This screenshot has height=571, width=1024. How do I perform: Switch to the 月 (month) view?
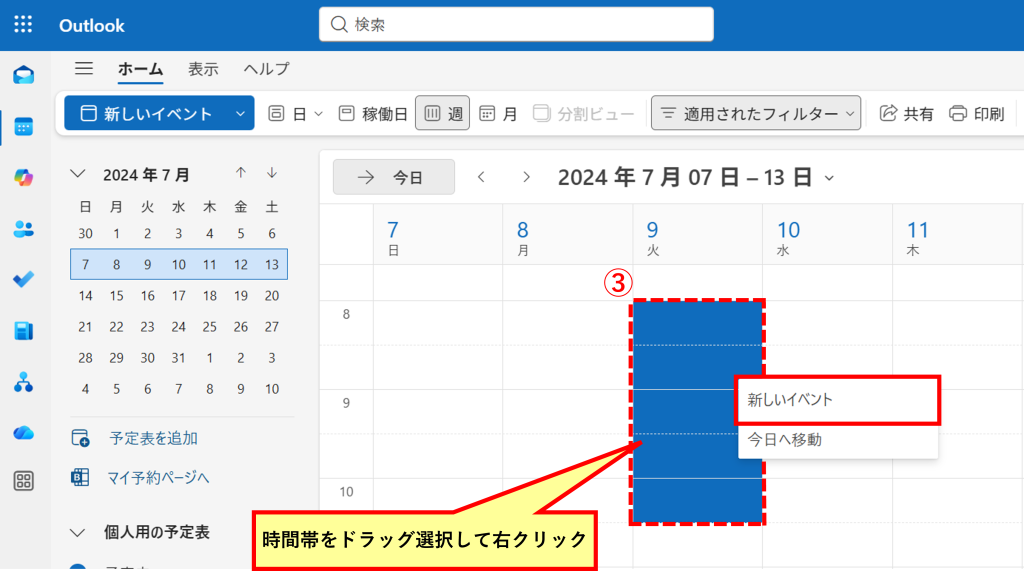[498, 114]
